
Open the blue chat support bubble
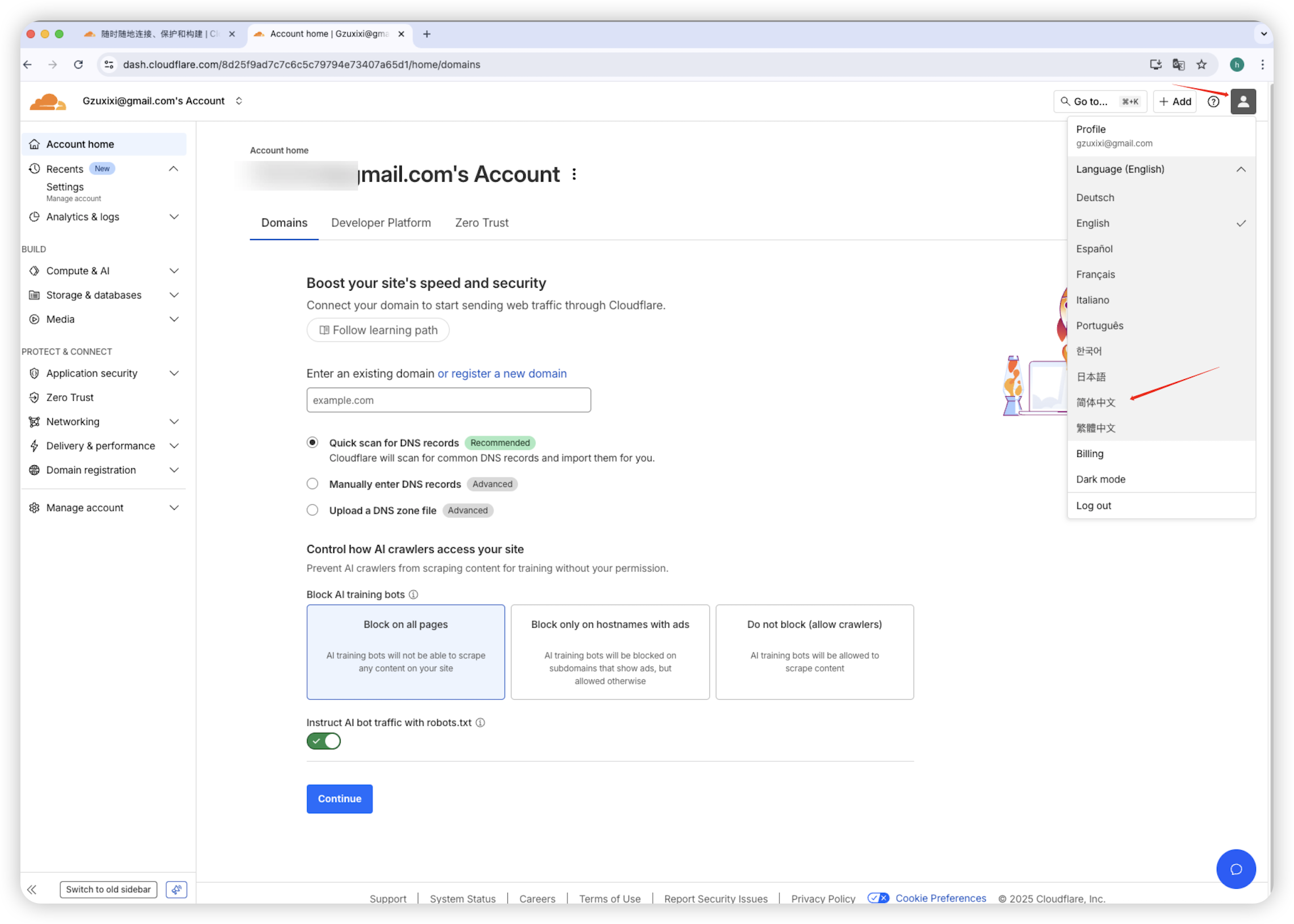[1236, 868]
